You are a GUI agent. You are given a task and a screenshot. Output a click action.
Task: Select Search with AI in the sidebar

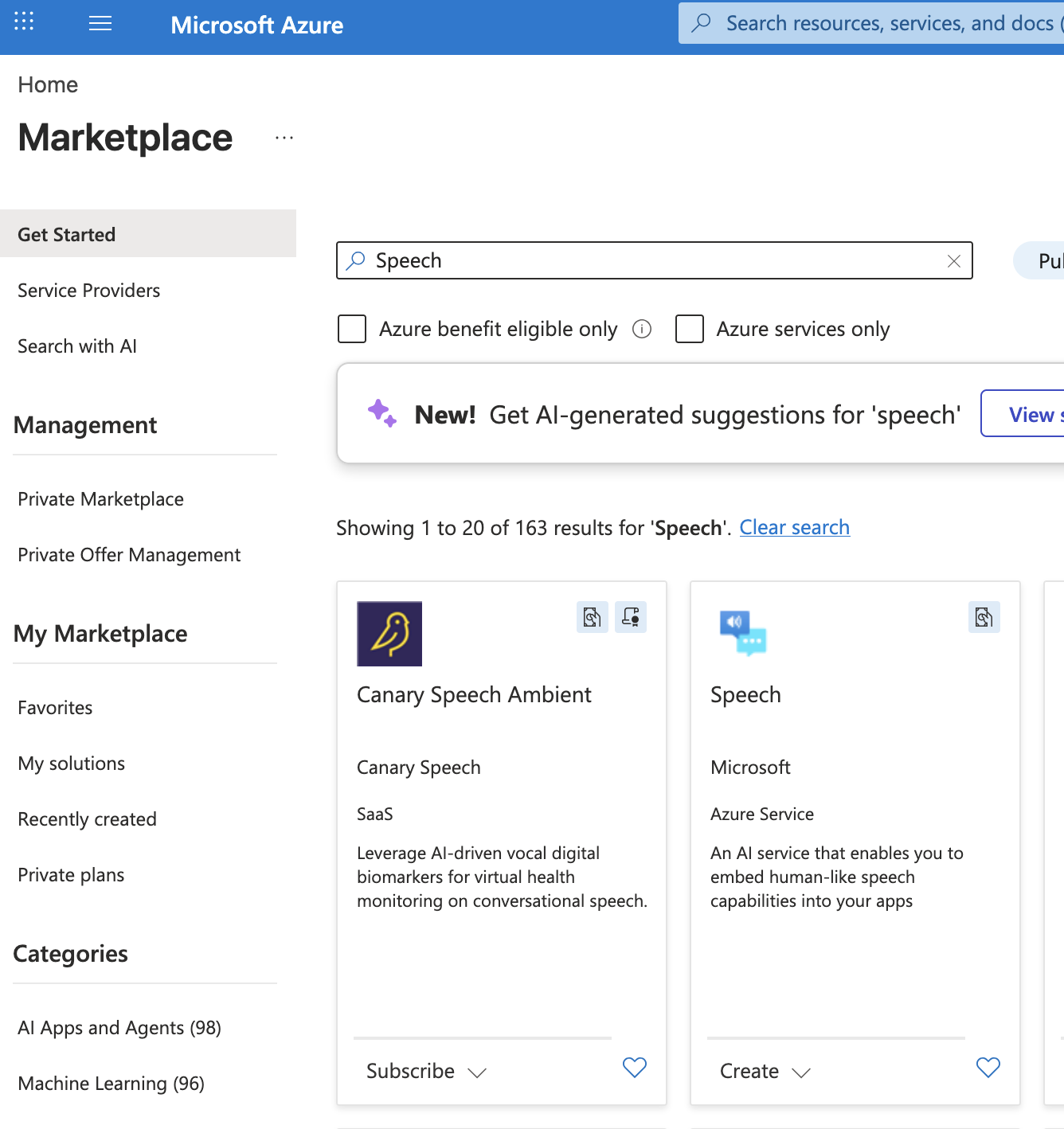(x=77, y=346)
